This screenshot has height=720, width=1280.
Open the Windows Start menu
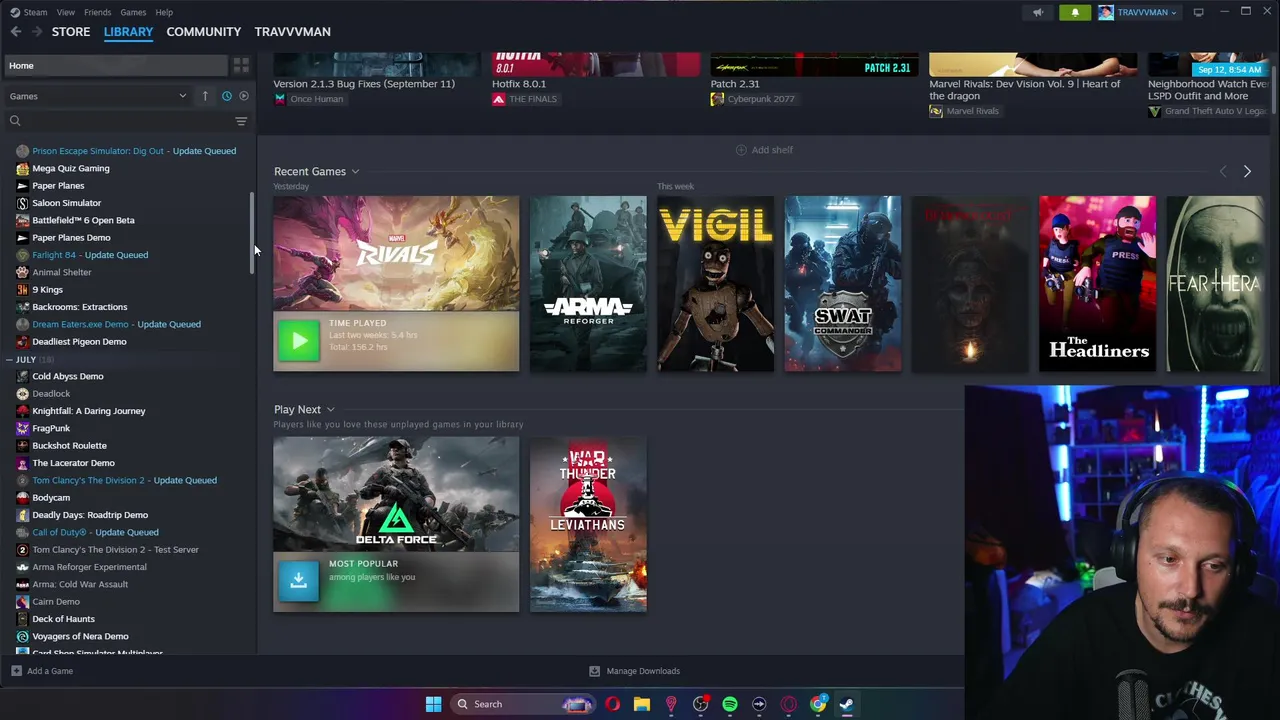point(433,704)
